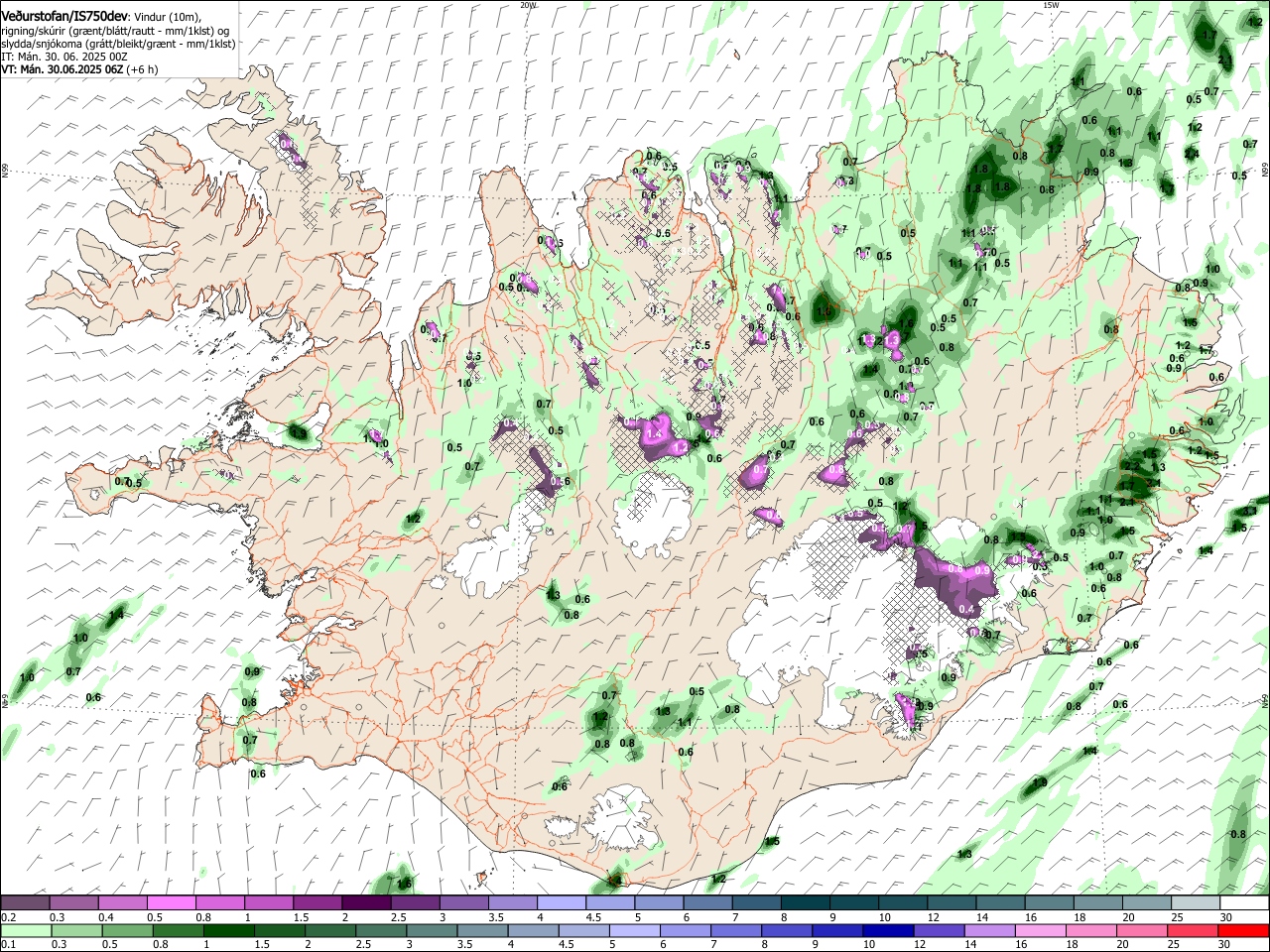Click the '15W' longitude label on the map edge

[x=1051, y=5]
